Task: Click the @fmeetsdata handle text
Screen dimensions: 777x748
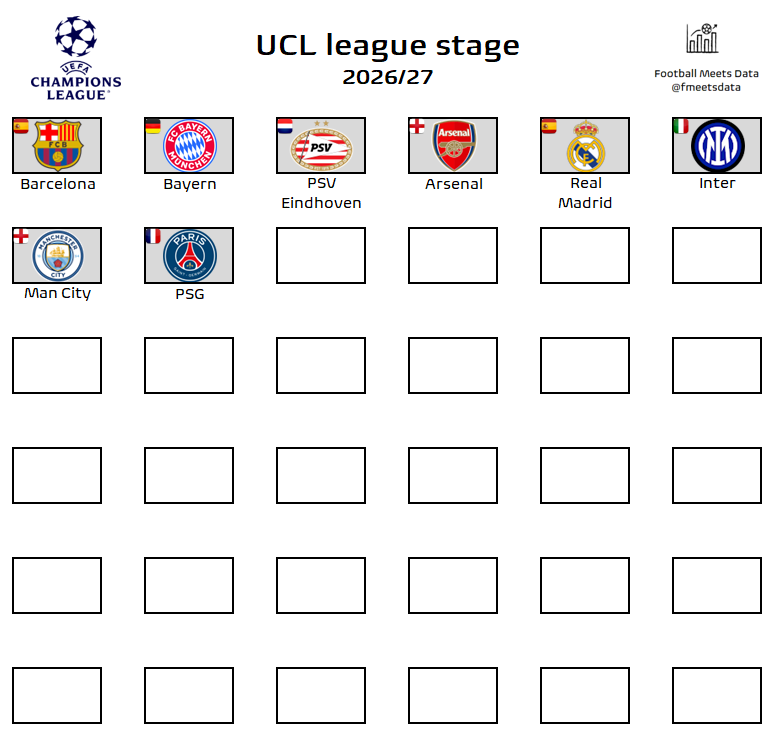Action: coord(706,87)
